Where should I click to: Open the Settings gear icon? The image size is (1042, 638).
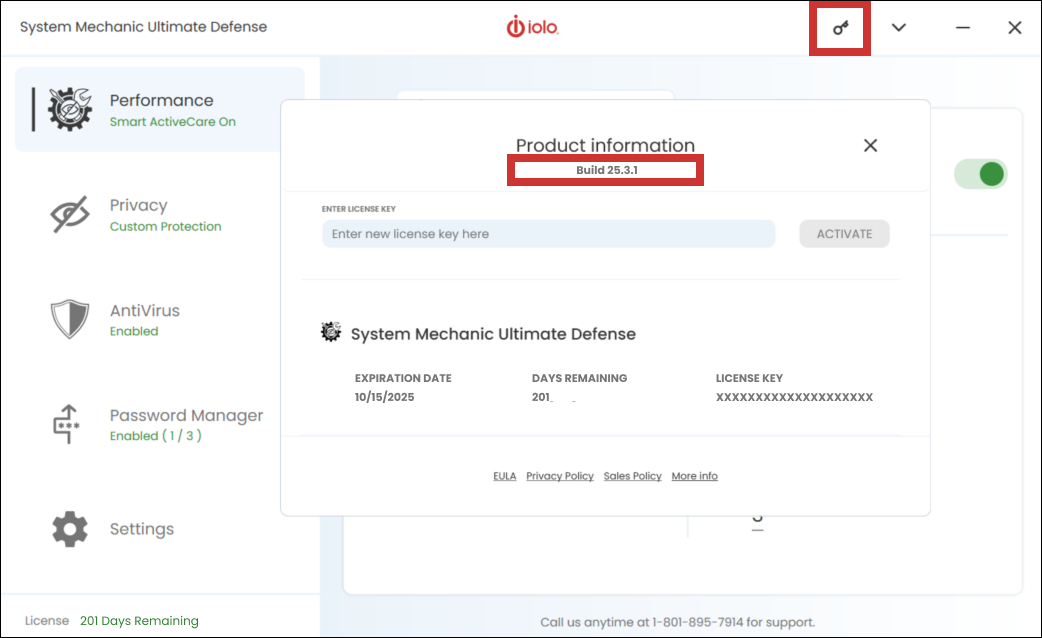[70, 529]
